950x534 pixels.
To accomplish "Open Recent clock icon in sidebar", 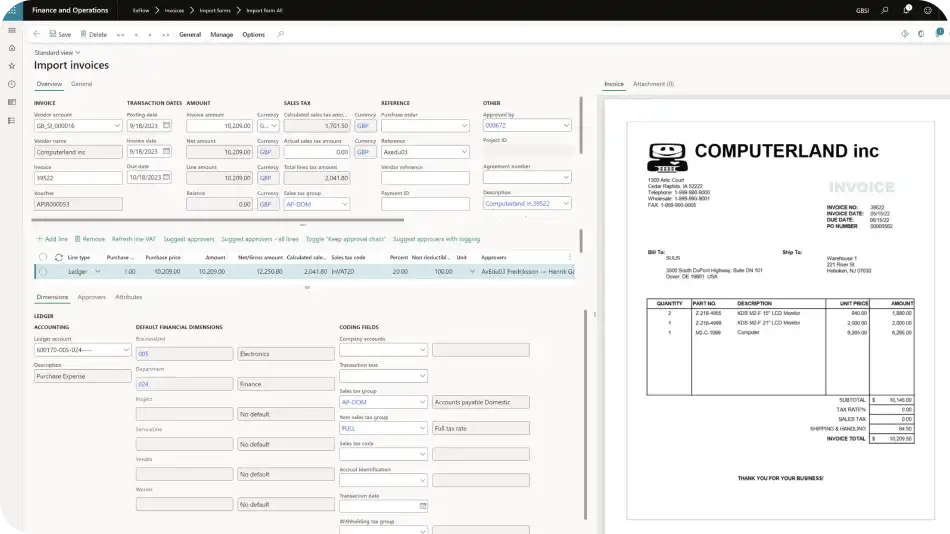I will pyautogui.click(x=12, y=84).
